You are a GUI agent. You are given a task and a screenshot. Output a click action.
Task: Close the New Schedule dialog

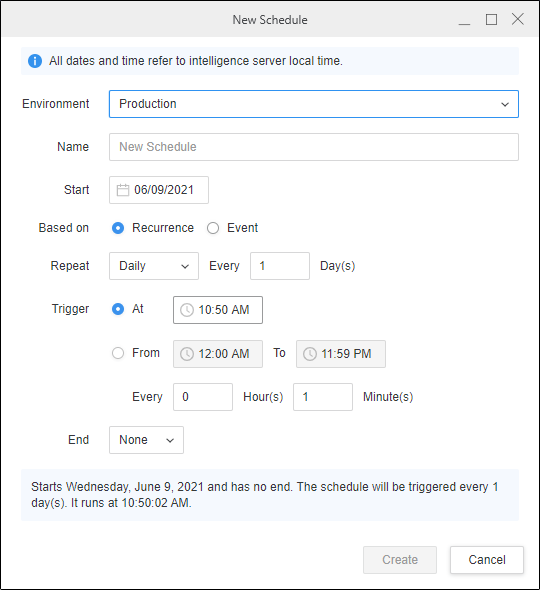[518, 19]
